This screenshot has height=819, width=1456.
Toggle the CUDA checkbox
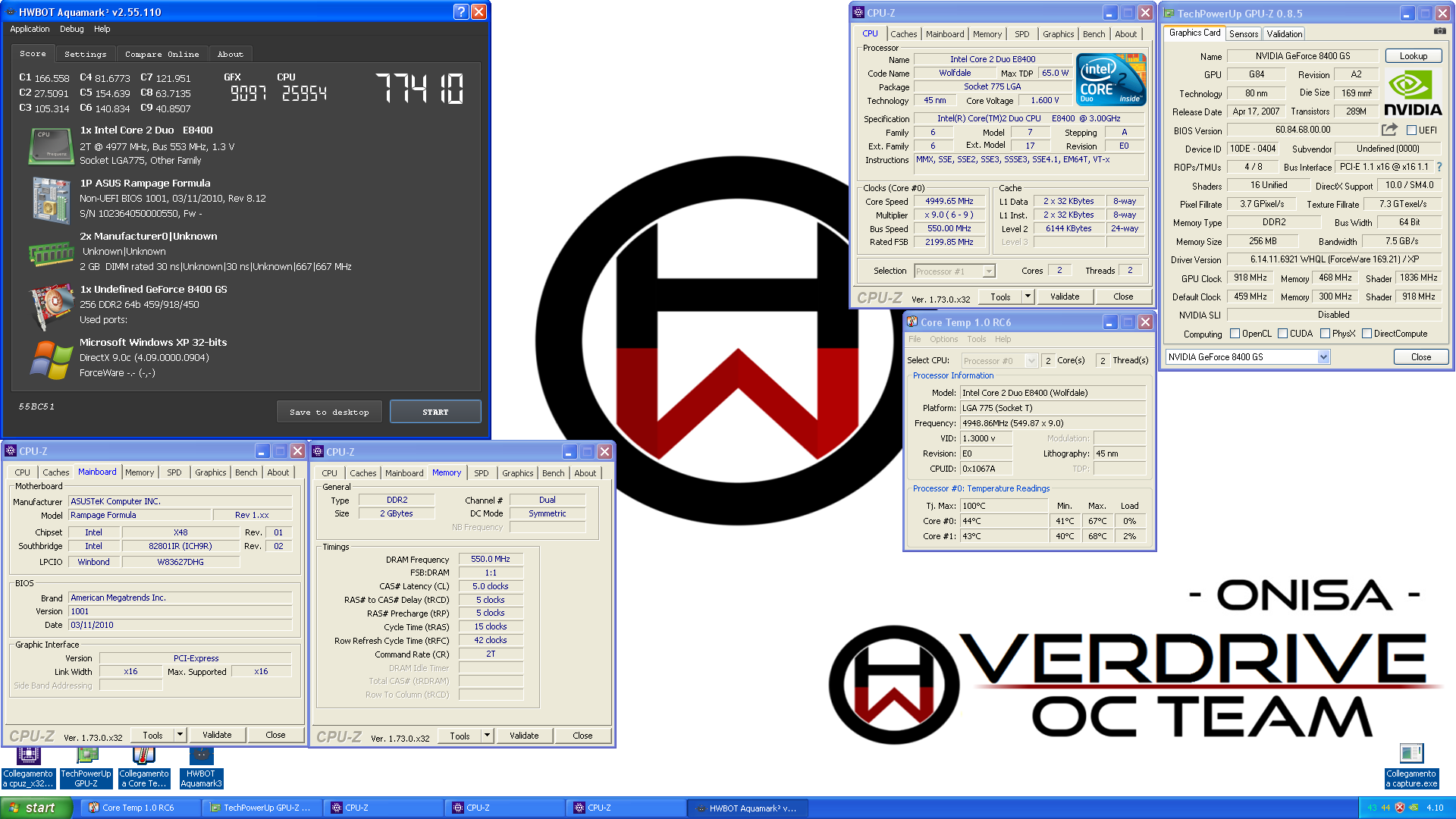coord(1282,333)
